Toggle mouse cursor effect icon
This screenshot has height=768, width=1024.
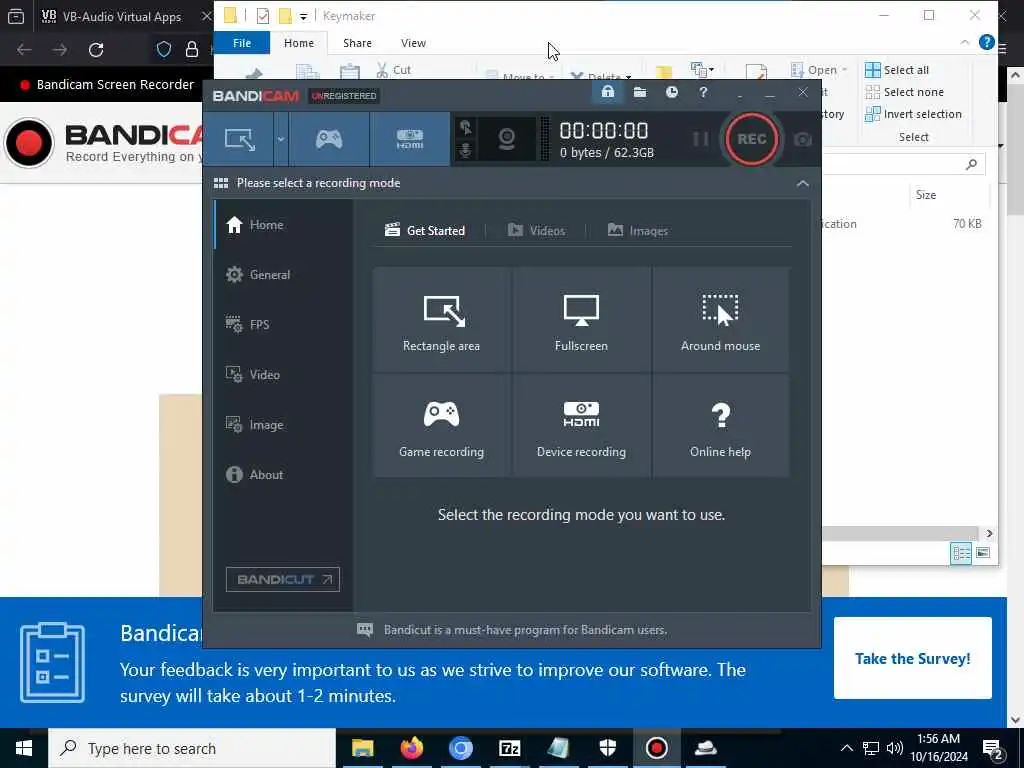[x=466, y=127]
